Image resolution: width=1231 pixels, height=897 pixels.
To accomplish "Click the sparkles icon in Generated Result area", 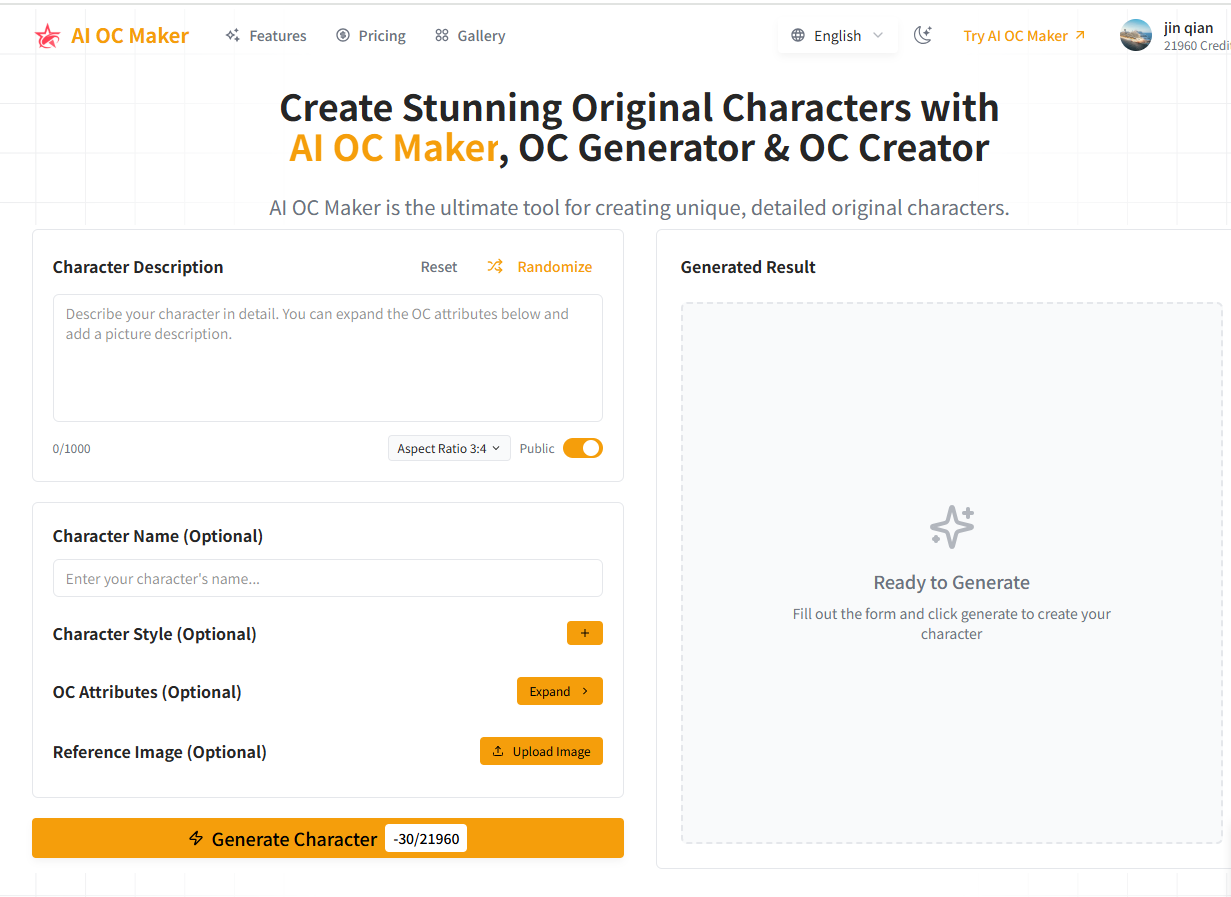I will [x=950, y=526].
